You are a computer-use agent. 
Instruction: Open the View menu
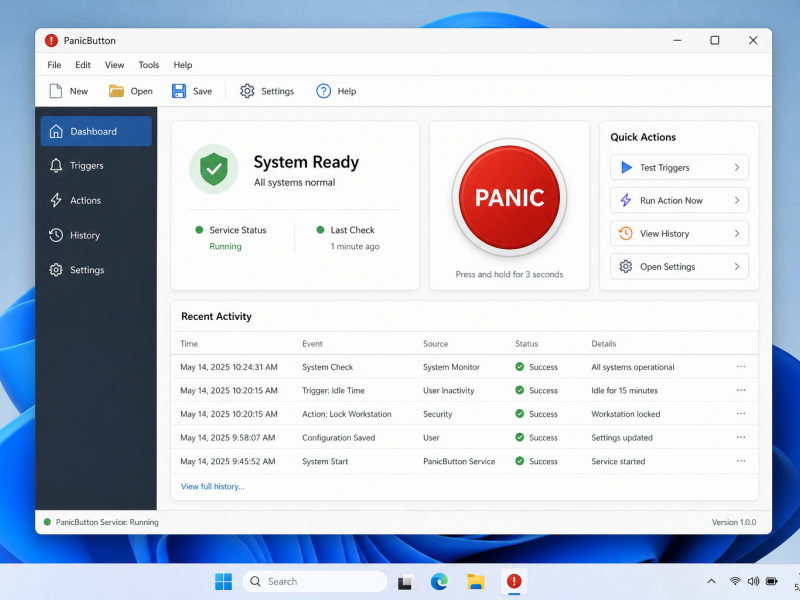(x=114, y=65)
